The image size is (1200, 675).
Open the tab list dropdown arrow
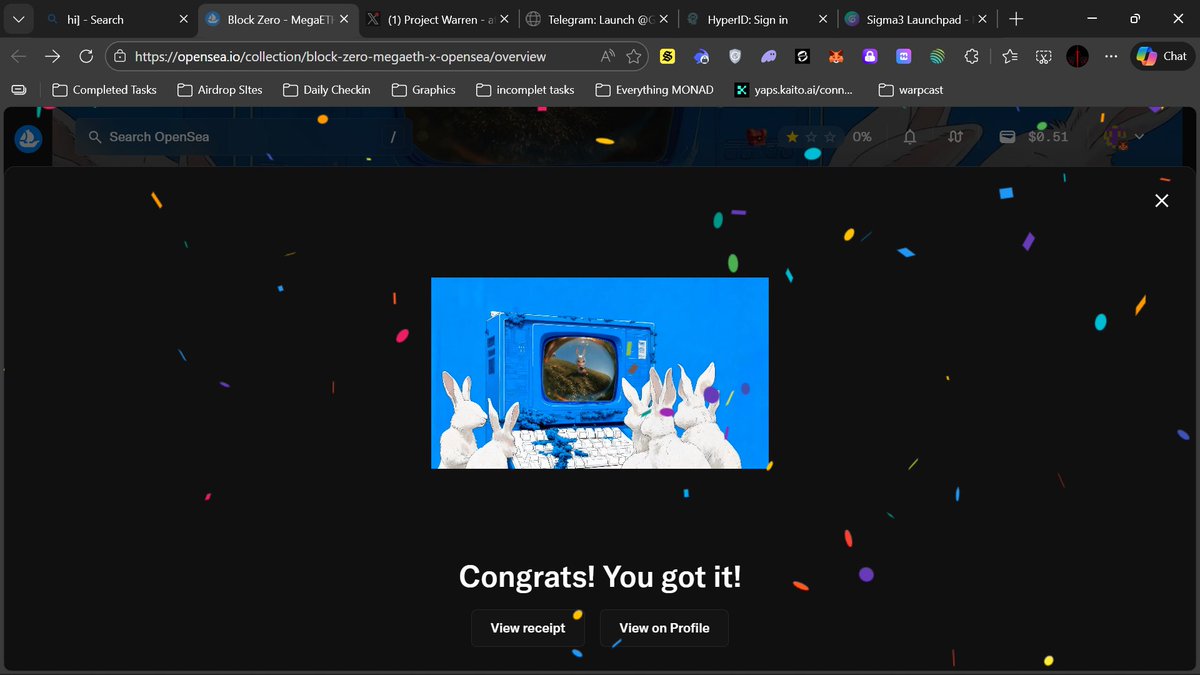coord(18,19)
